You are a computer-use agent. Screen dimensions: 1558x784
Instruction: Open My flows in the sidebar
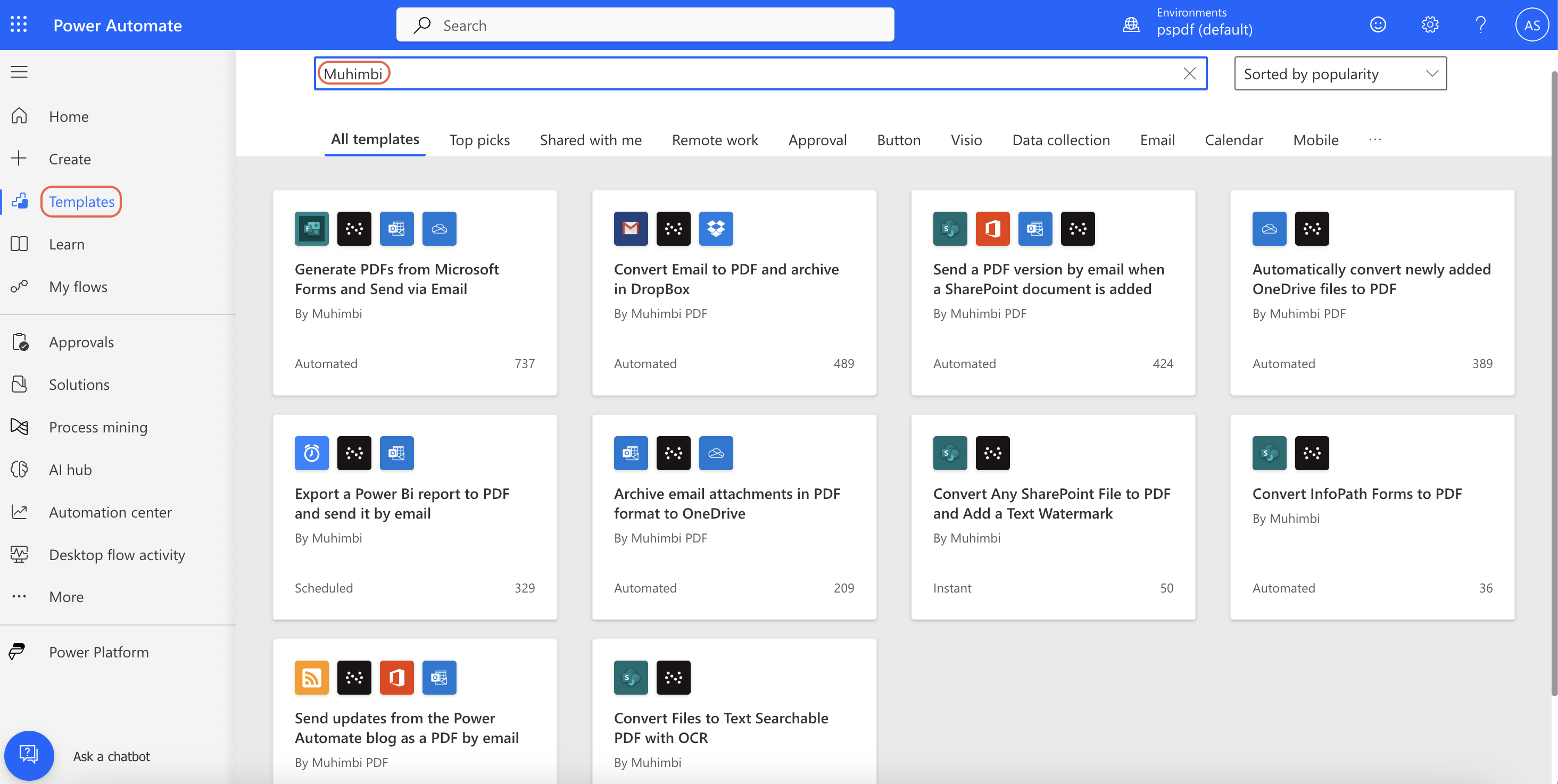coord(78,287)
